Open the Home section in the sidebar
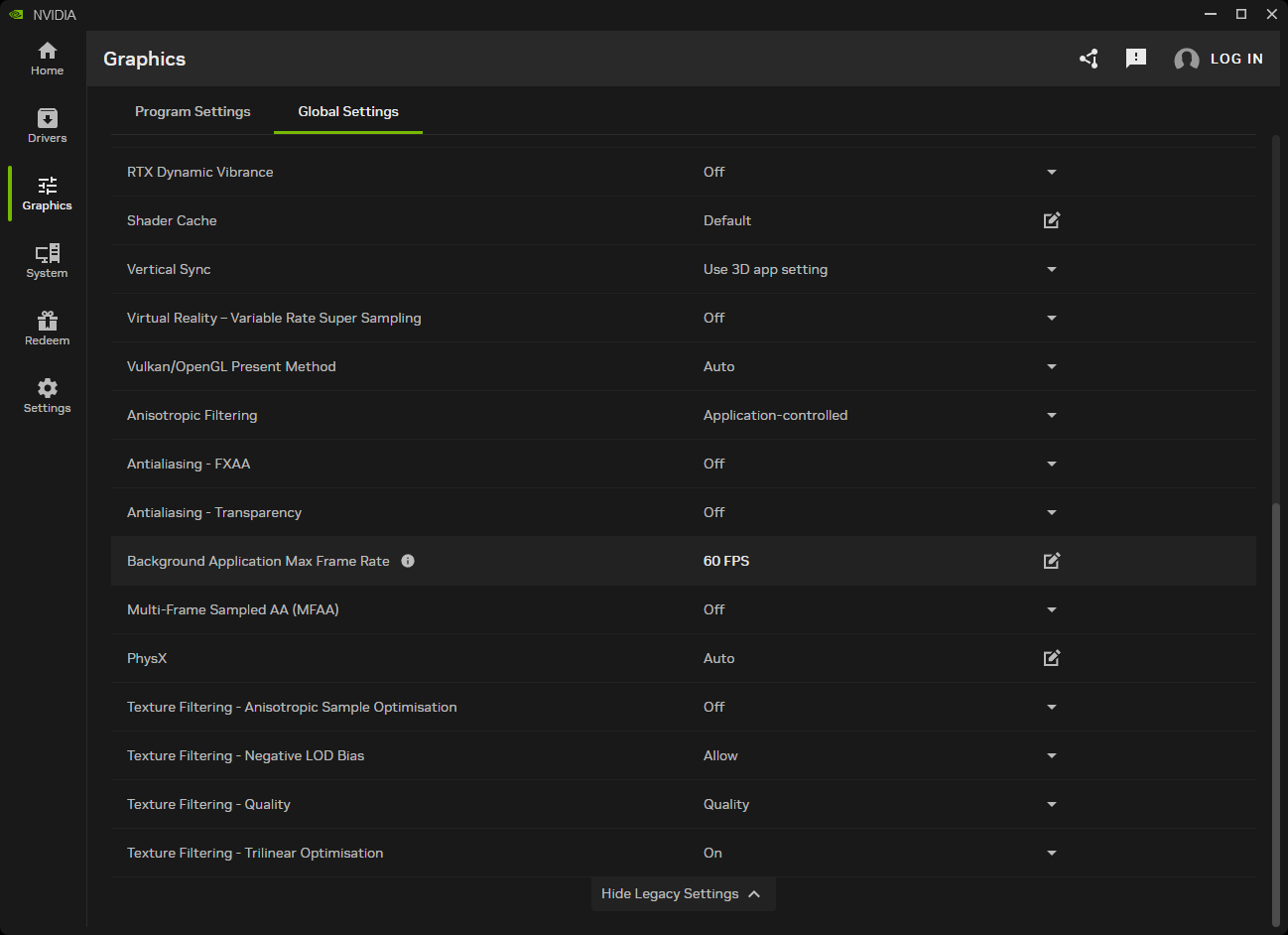The height and width of the screenshot is (935, 1288). click(x=47, y=59)
